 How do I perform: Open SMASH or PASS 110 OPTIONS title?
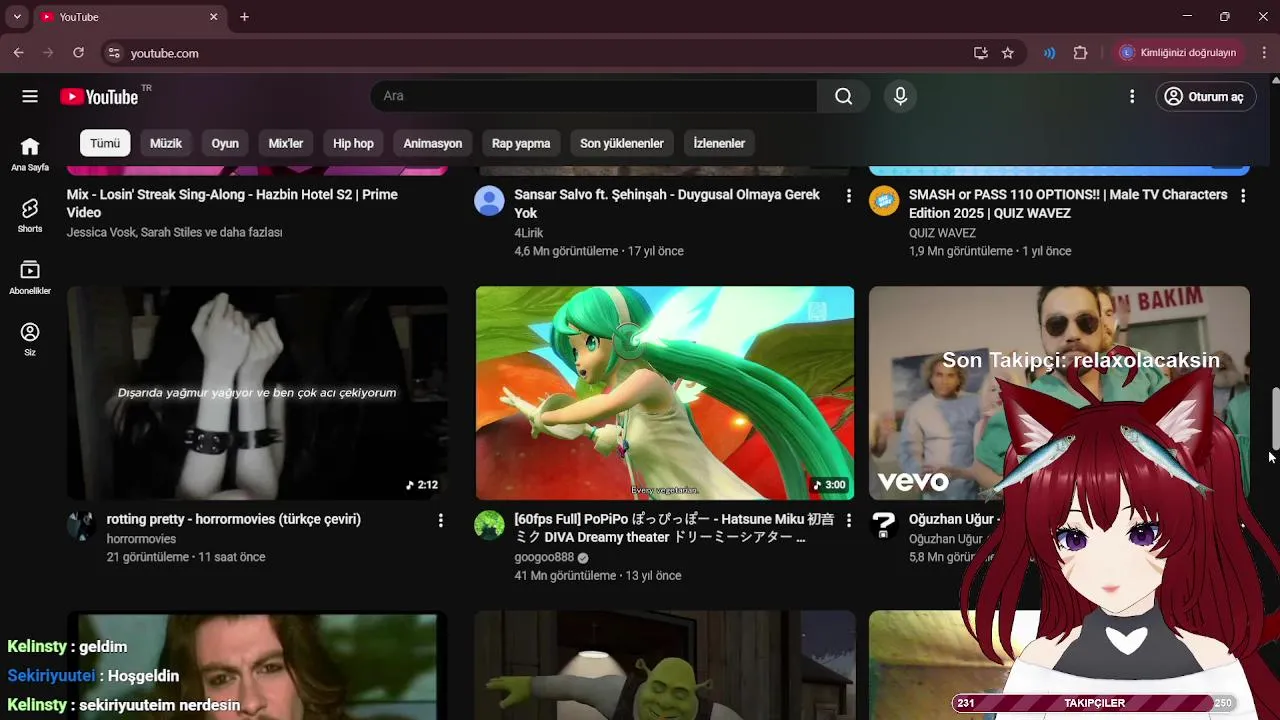pos(1068,204)
